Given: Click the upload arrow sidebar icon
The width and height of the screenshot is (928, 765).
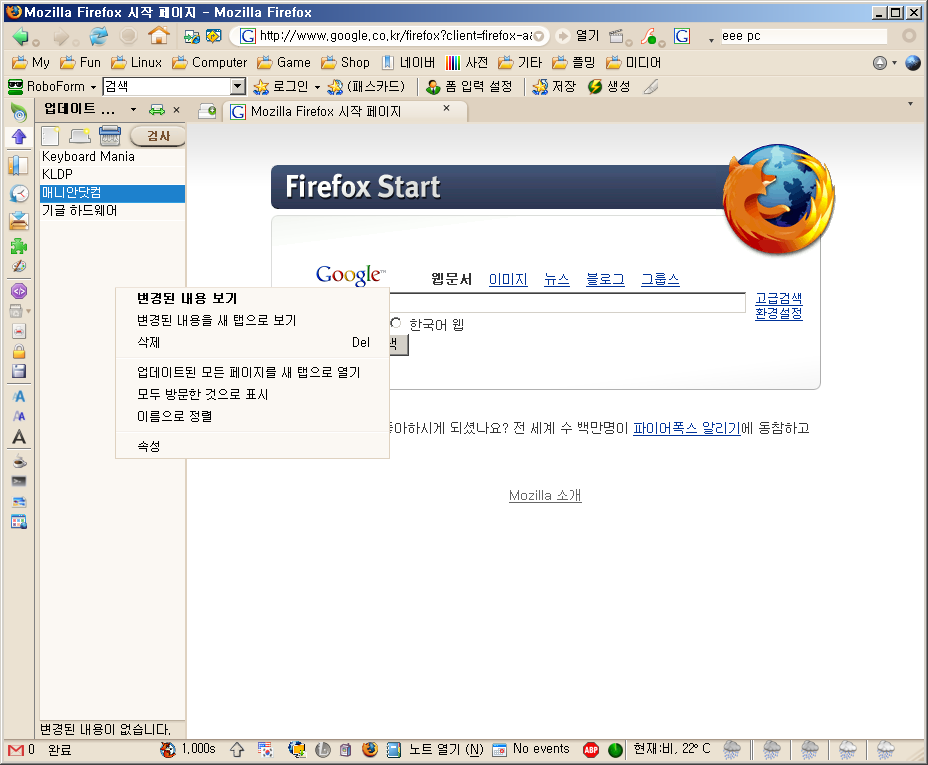Looking at the screenshot, I should click(19, 137).
